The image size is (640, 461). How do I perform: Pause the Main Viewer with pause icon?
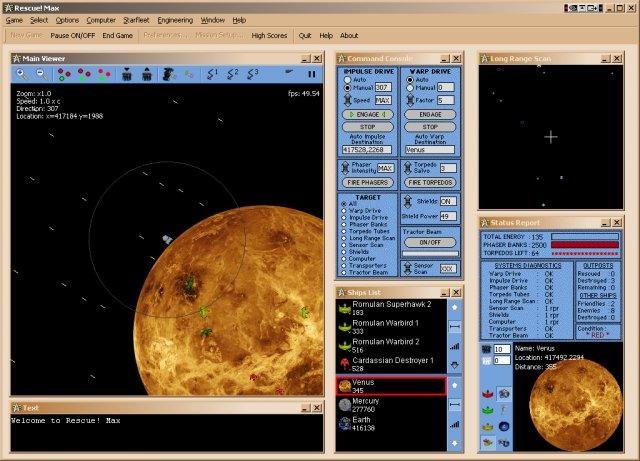pos(311,74)
